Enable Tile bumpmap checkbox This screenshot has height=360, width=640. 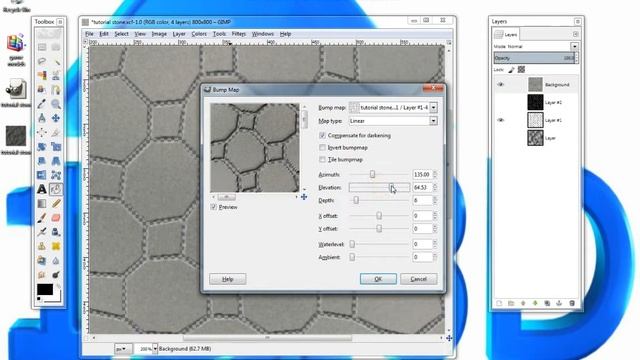pyautogui.click(x=322, y=159)
